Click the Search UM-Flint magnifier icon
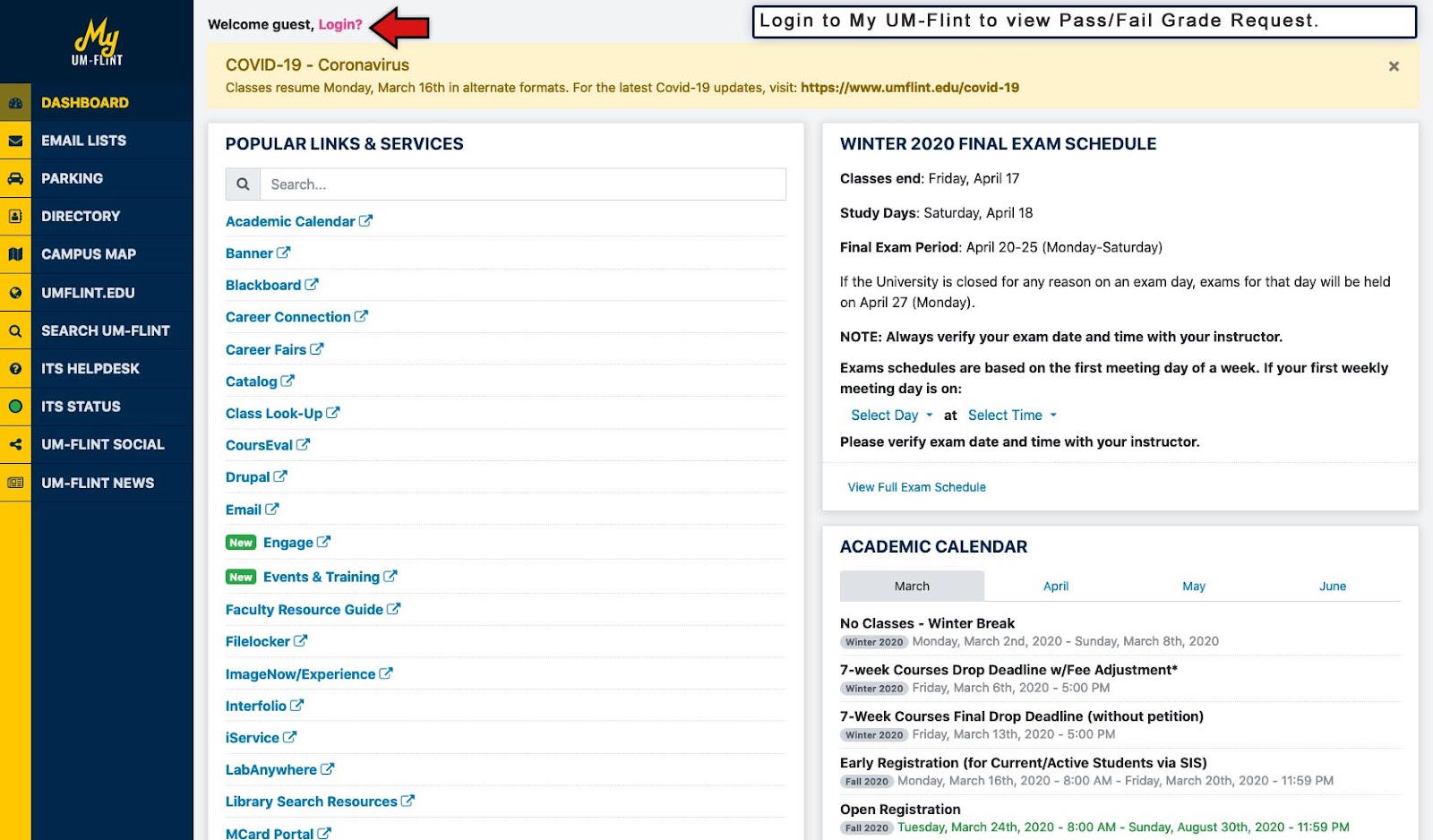The height and width of the screenshot is (840, 1433). [x=15, y=330]
